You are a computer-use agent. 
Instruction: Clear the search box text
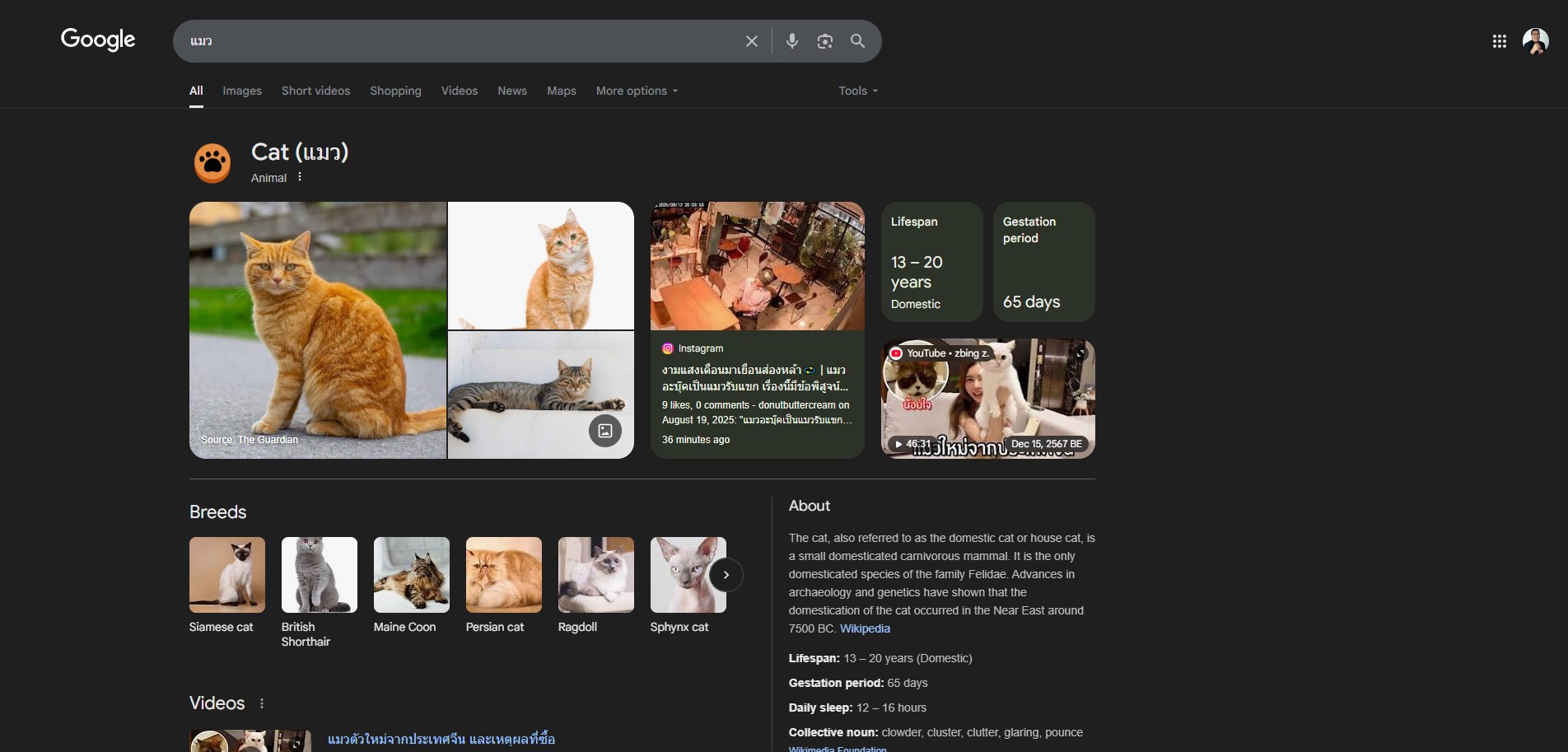click(751, 41)
